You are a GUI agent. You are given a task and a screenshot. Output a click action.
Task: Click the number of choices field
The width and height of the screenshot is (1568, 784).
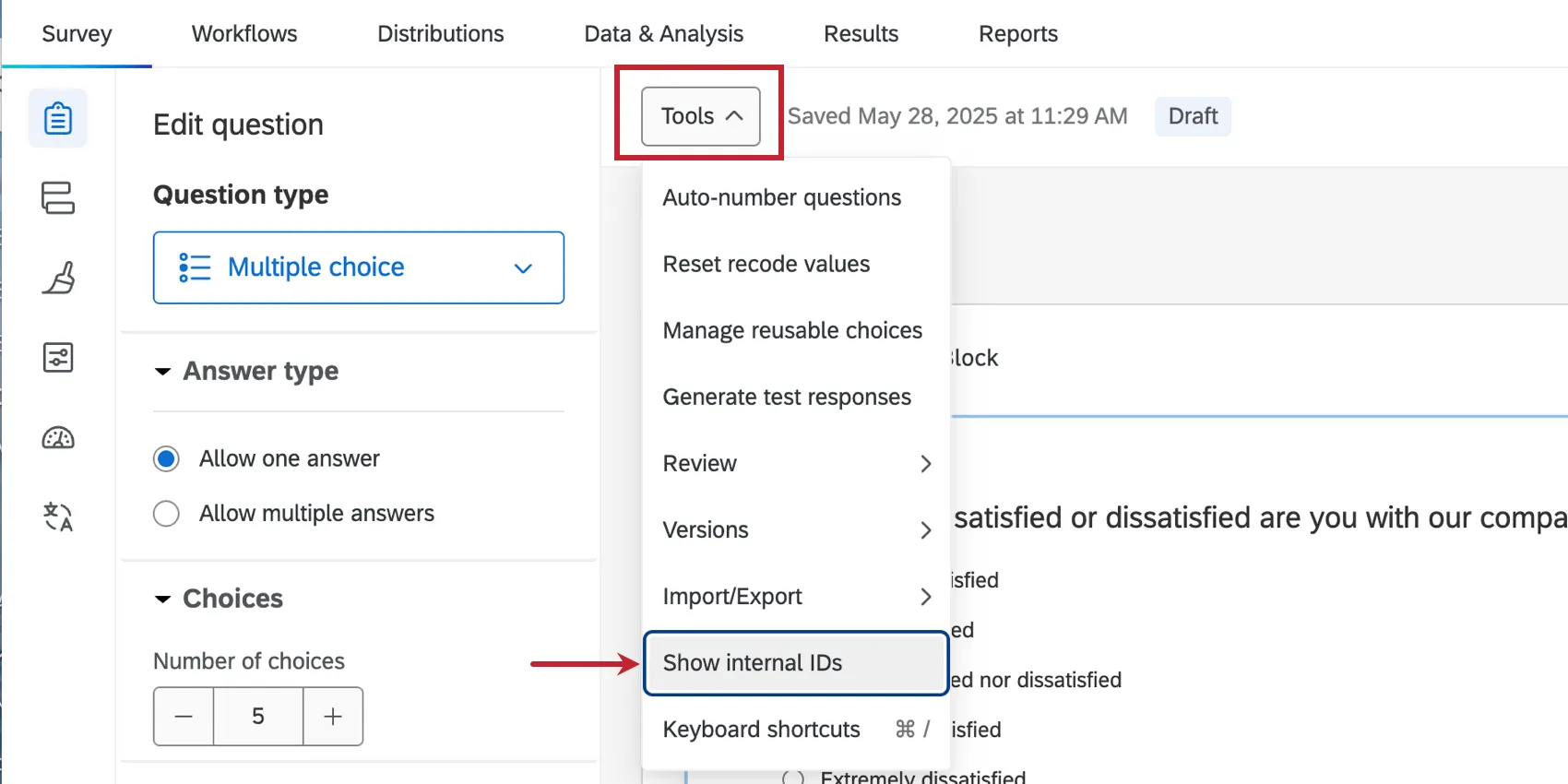(x=258, y=716)
